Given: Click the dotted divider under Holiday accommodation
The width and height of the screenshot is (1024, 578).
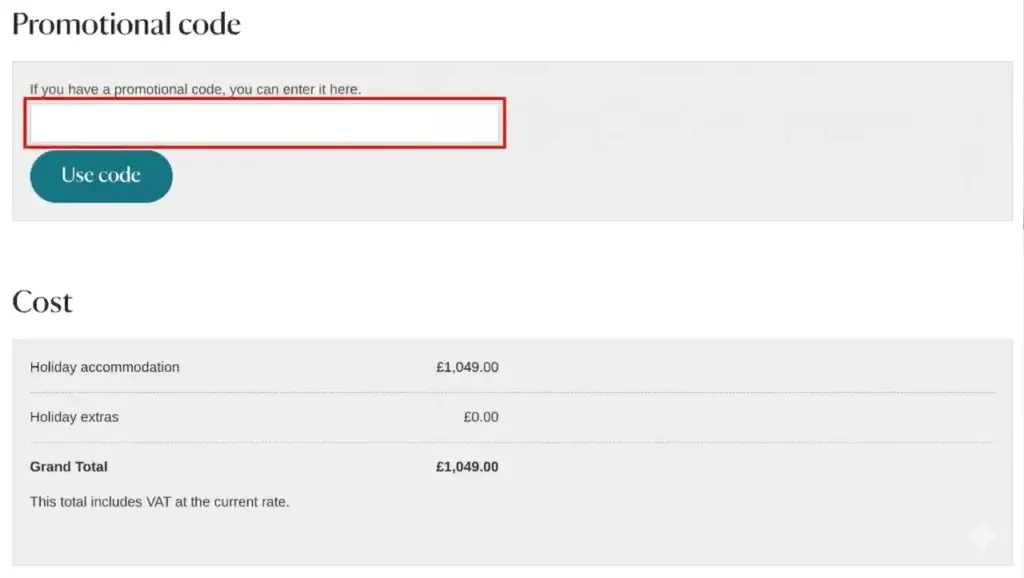Looking at the screenshot, I should [x=500, y=392].
